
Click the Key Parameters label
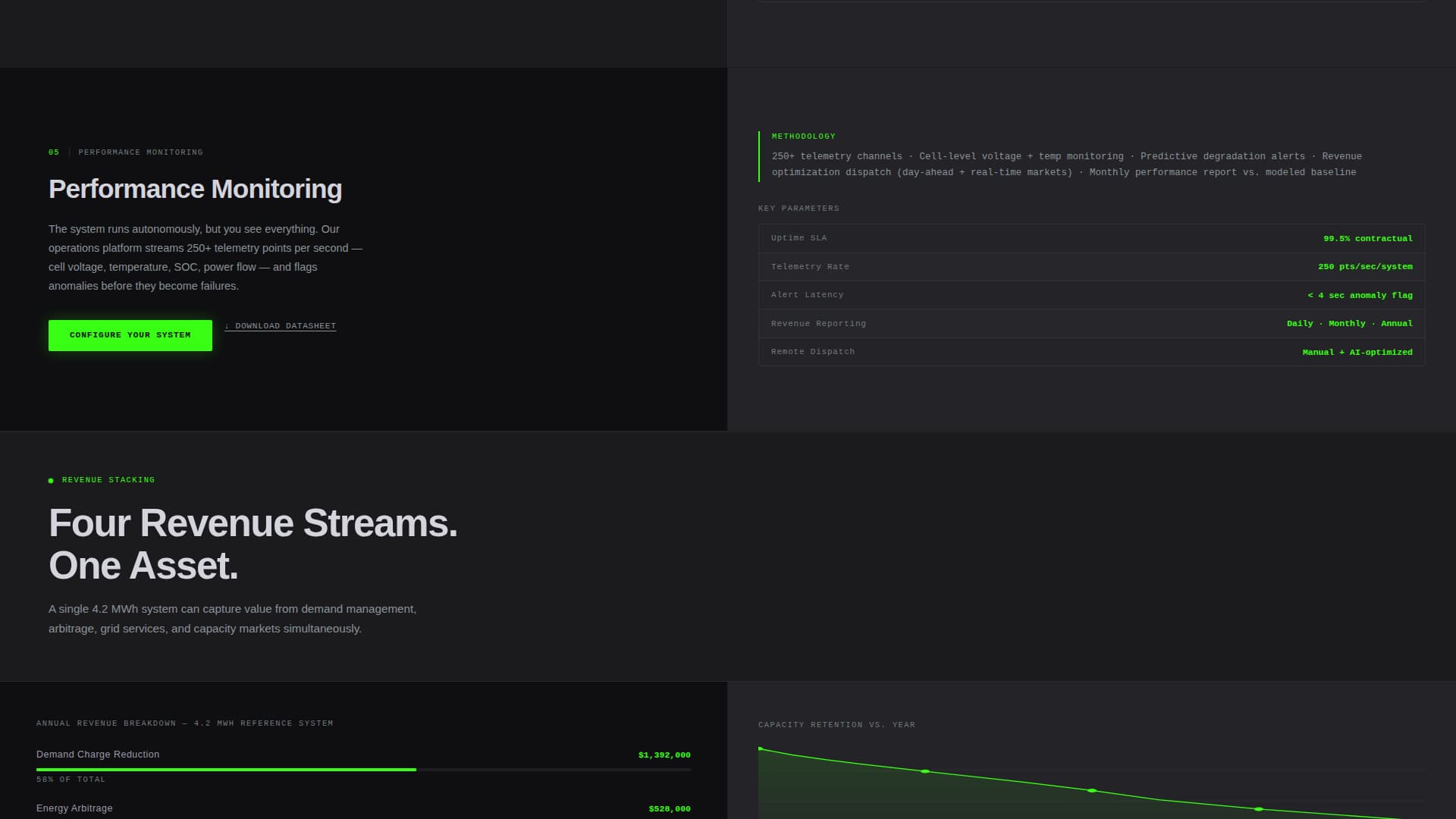[799, 209]
